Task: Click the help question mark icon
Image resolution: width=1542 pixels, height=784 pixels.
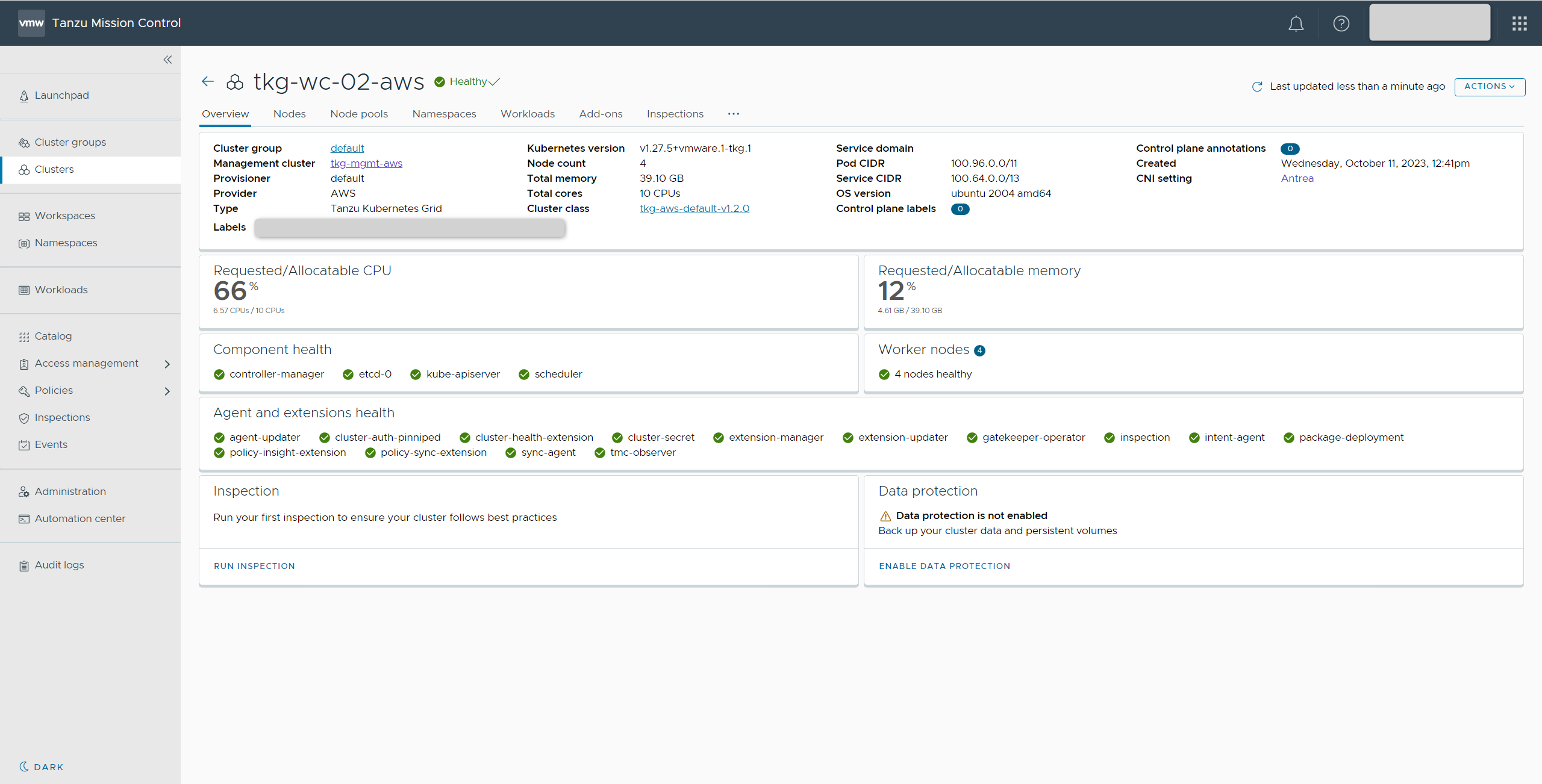Action: (1341, 23)
